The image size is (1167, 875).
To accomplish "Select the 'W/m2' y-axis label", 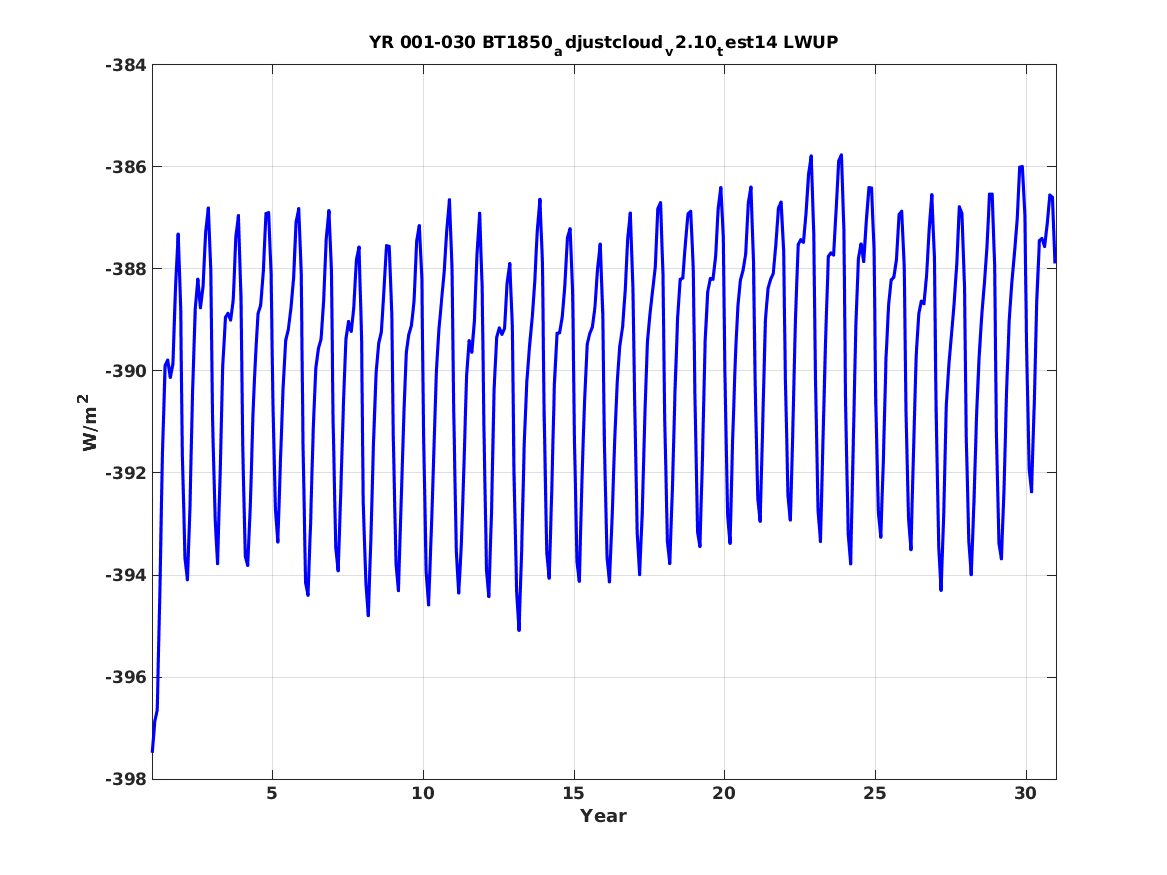I will click(89, 423).
